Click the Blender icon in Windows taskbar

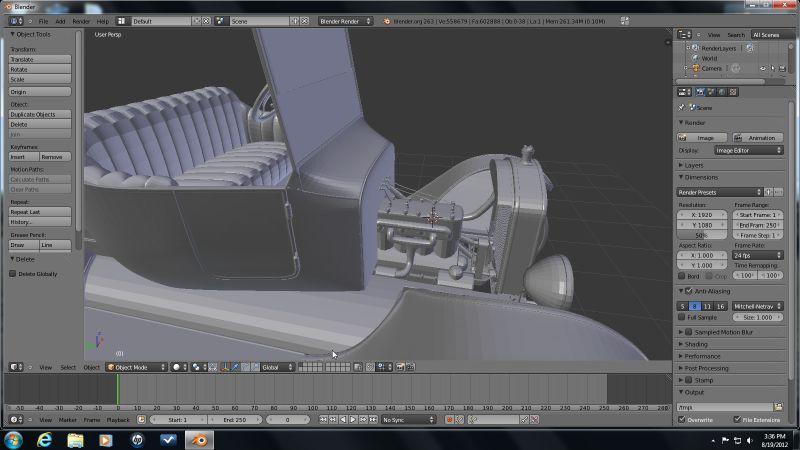click(x=200, y=440)
